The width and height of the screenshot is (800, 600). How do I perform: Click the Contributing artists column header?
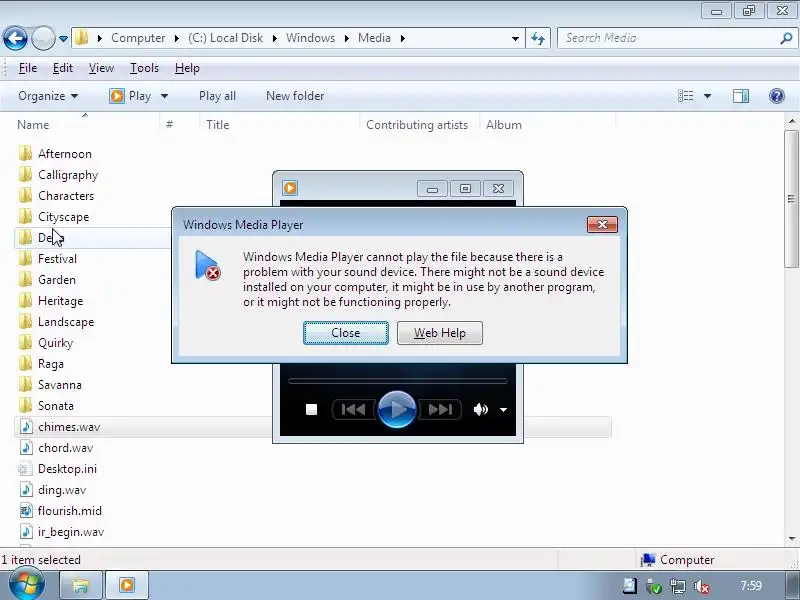click(417, 125)
